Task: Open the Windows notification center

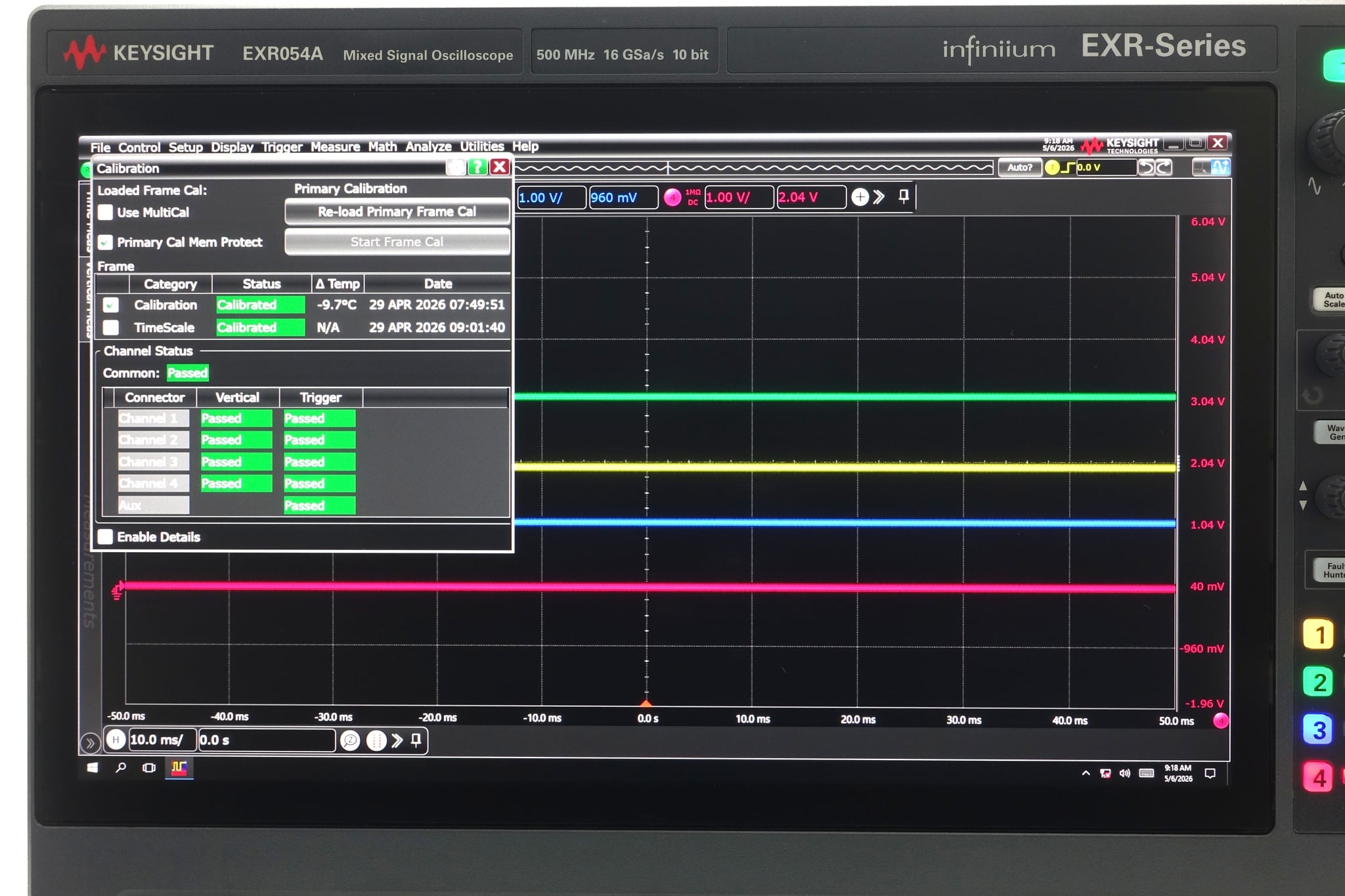Action: pos(1210,774)
